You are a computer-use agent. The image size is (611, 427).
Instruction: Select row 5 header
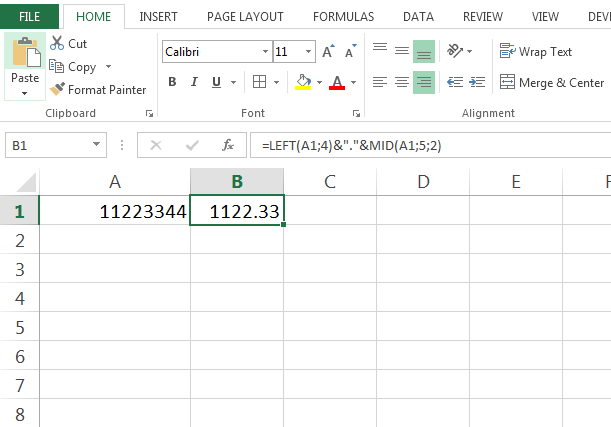(x=19, y=326)
